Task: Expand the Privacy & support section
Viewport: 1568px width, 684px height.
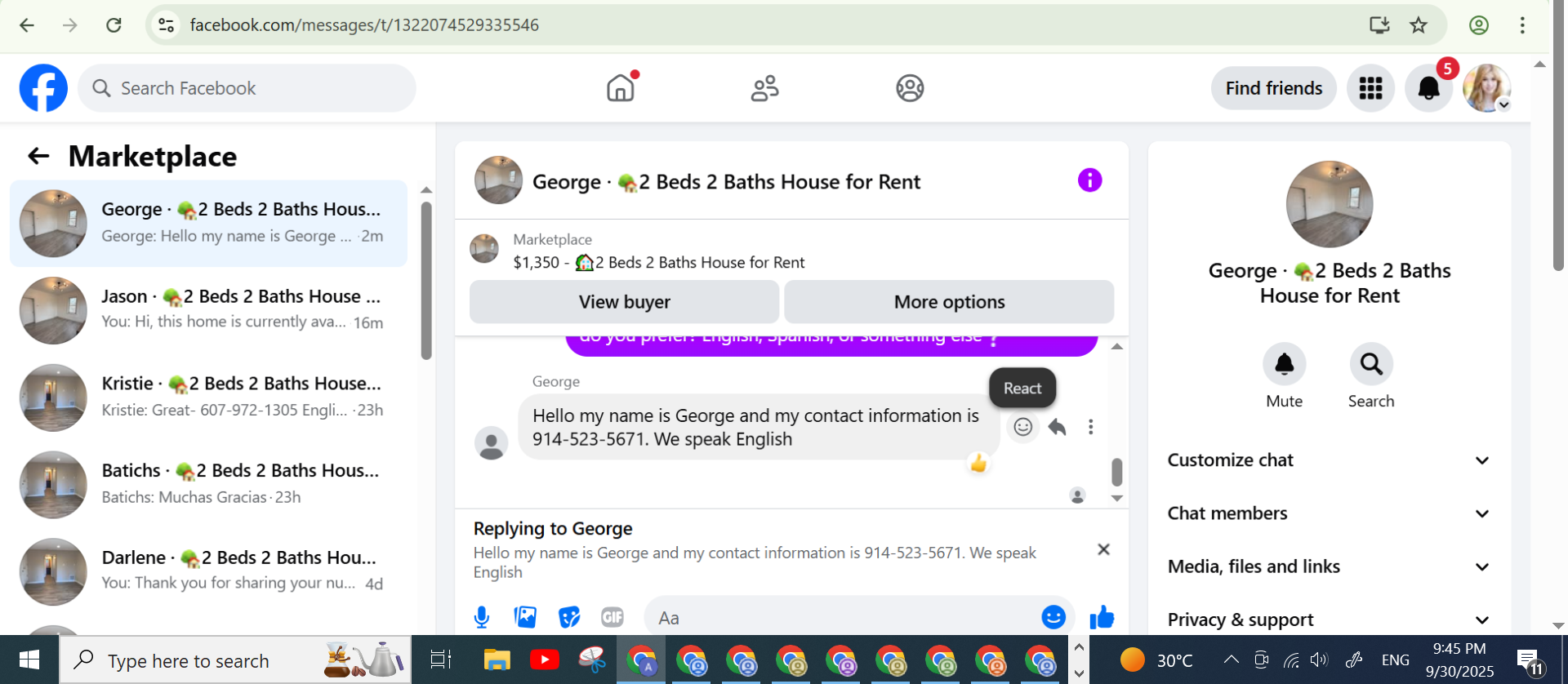Action: click(1329, 620)
